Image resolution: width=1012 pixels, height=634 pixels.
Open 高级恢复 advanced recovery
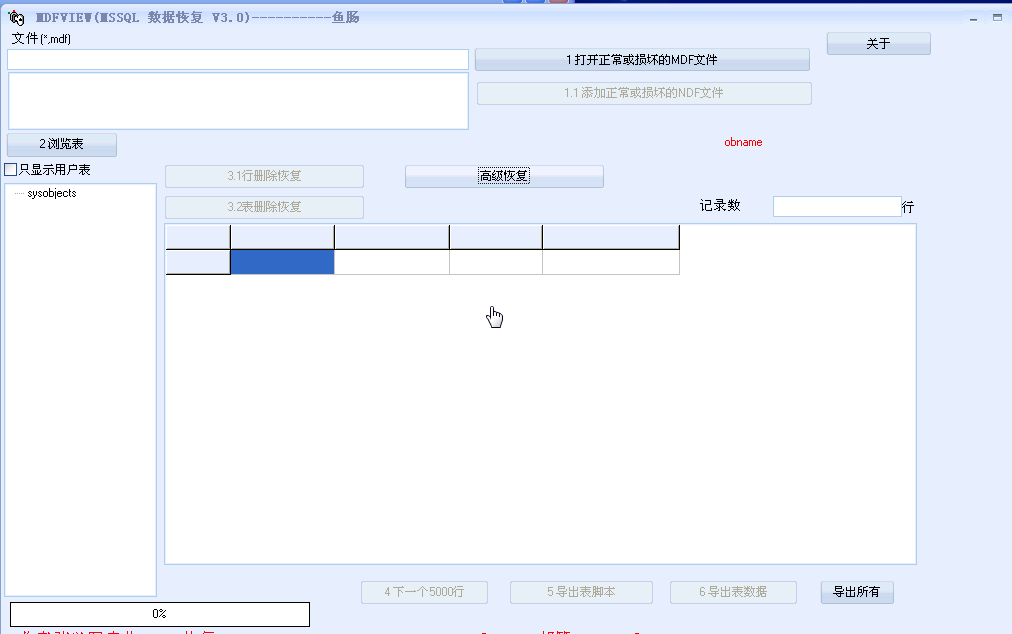[x=504, y=176]
